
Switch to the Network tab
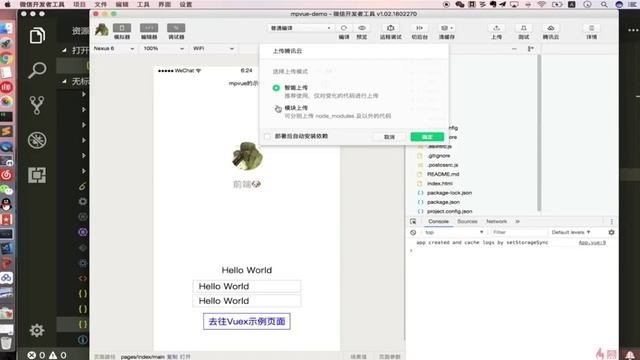496,221
